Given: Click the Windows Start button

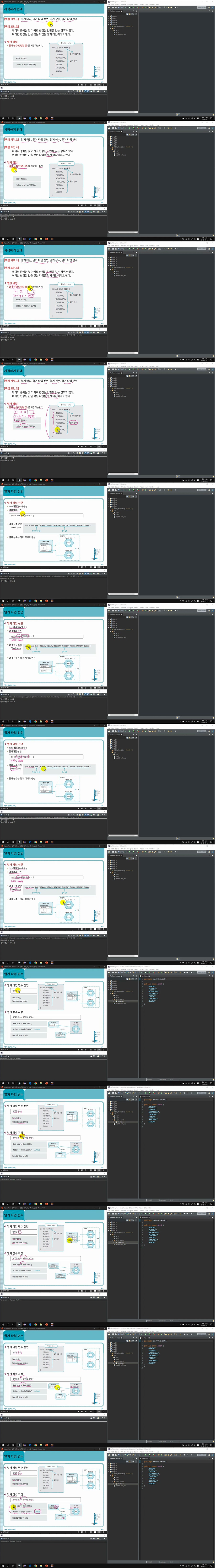Looking at the screenshot, I should 2,1566.
